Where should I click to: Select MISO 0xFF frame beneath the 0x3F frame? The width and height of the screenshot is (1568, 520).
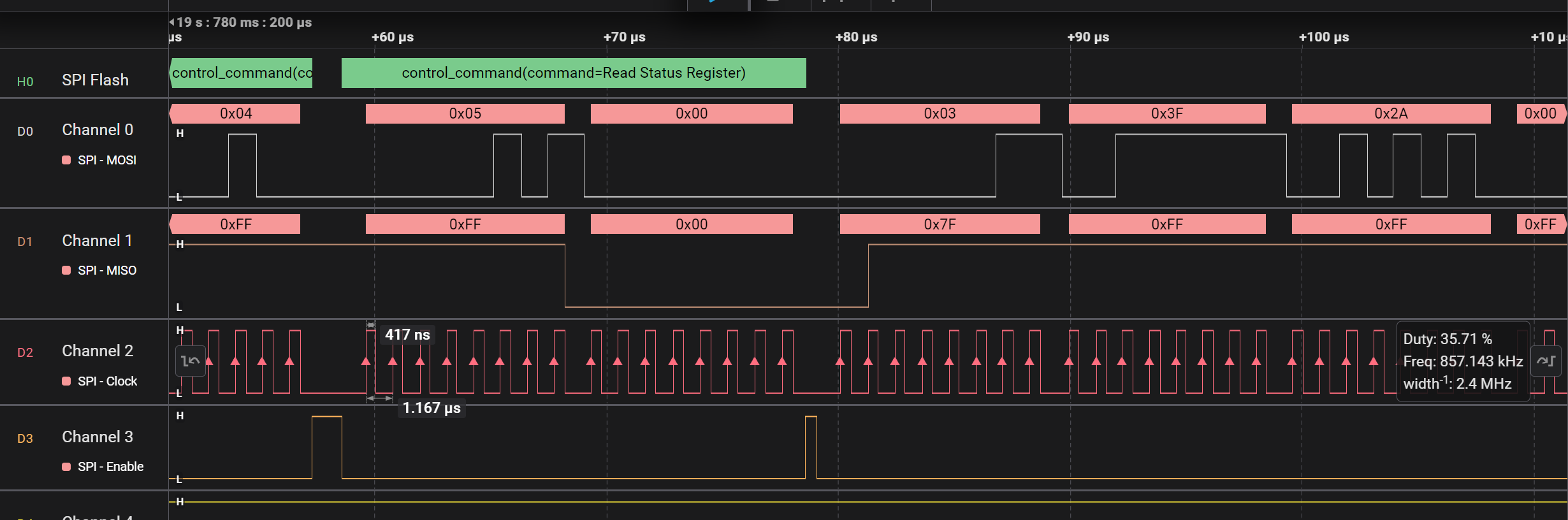pyautogui.click(x=1167, y=224)
